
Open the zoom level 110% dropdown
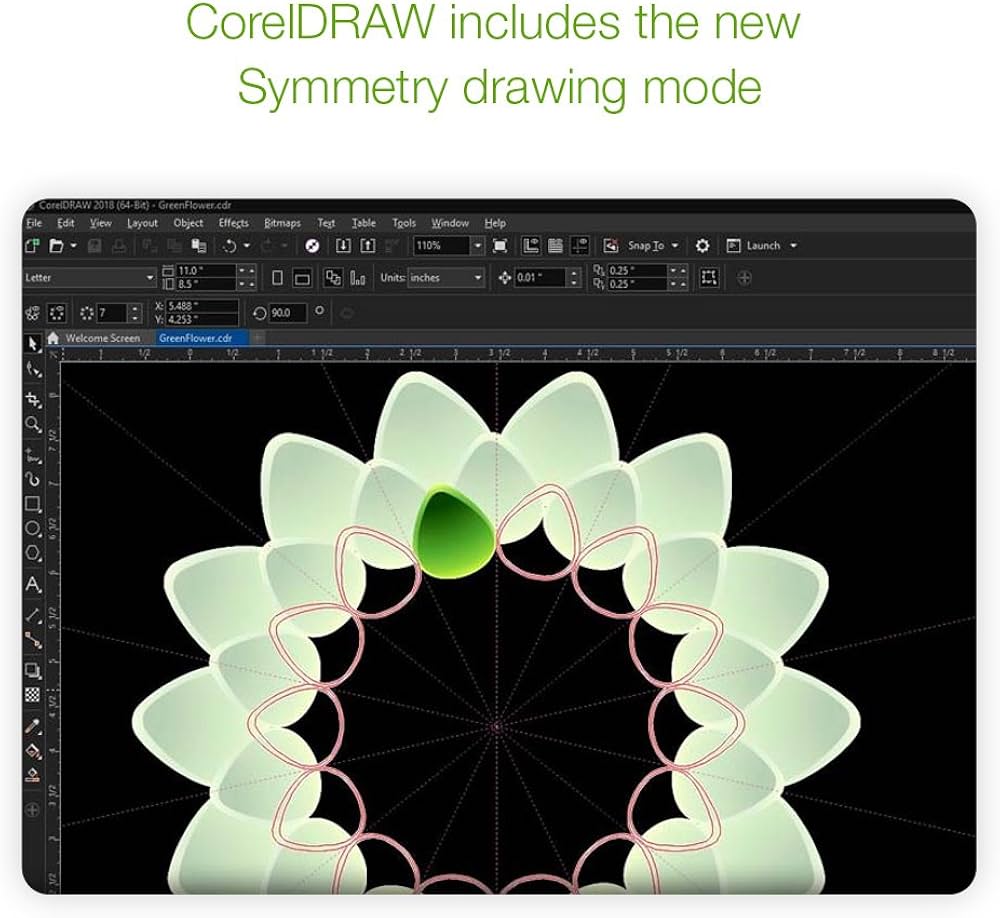(x=478, y=246)
